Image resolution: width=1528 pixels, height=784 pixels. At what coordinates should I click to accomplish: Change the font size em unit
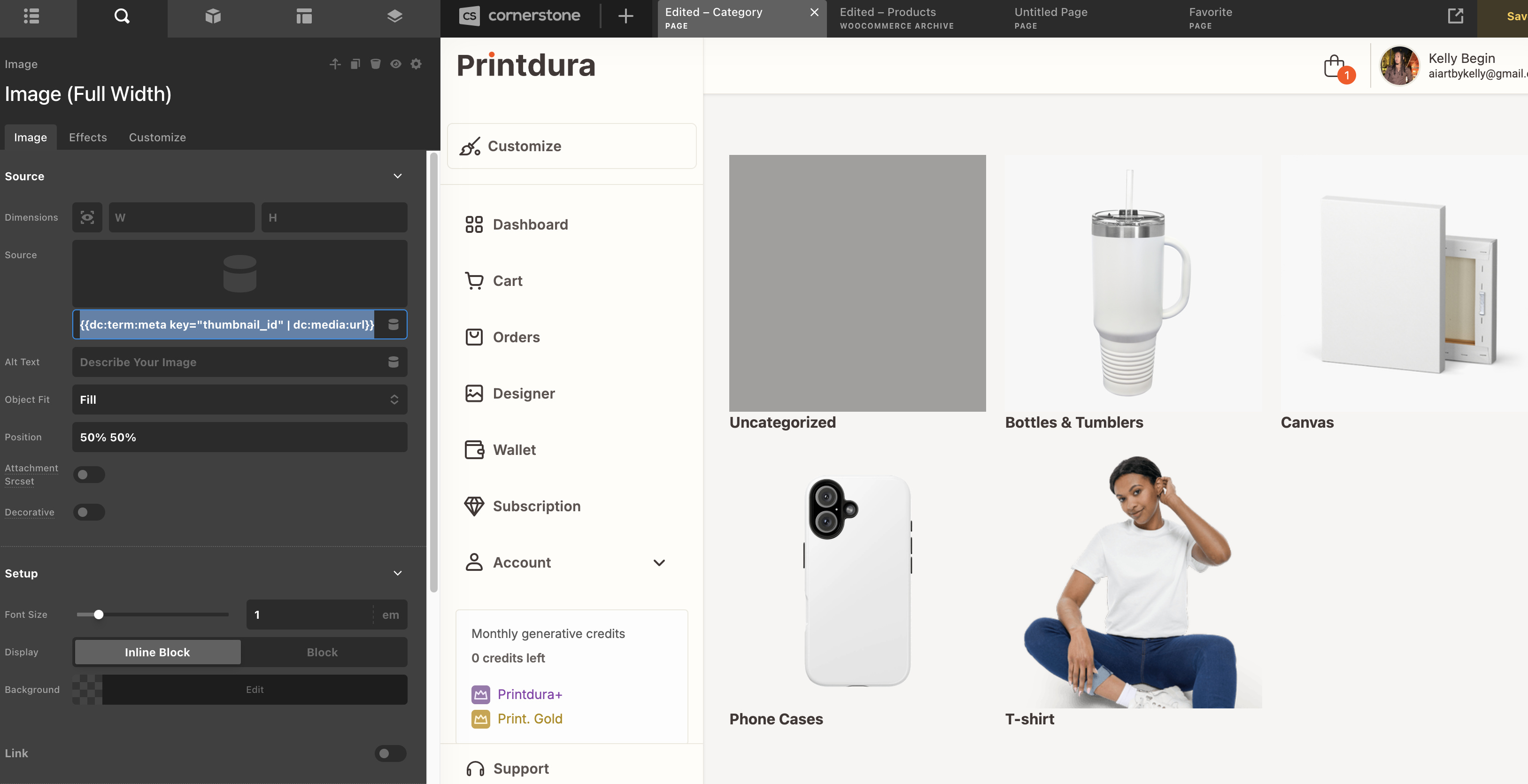pos(390,615)
